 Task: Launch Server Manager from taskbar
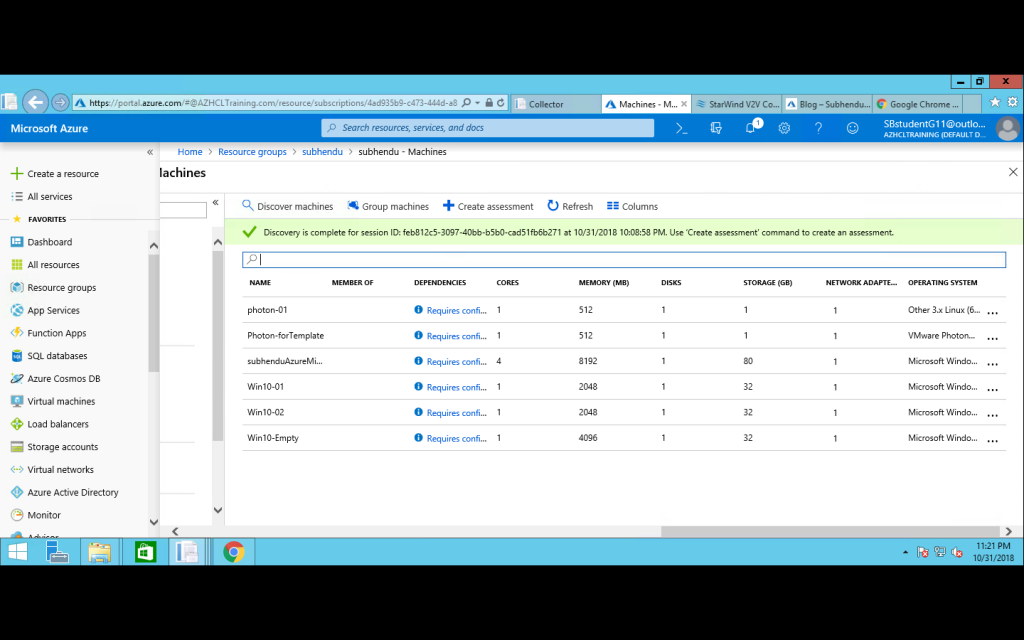pos(57,552)
